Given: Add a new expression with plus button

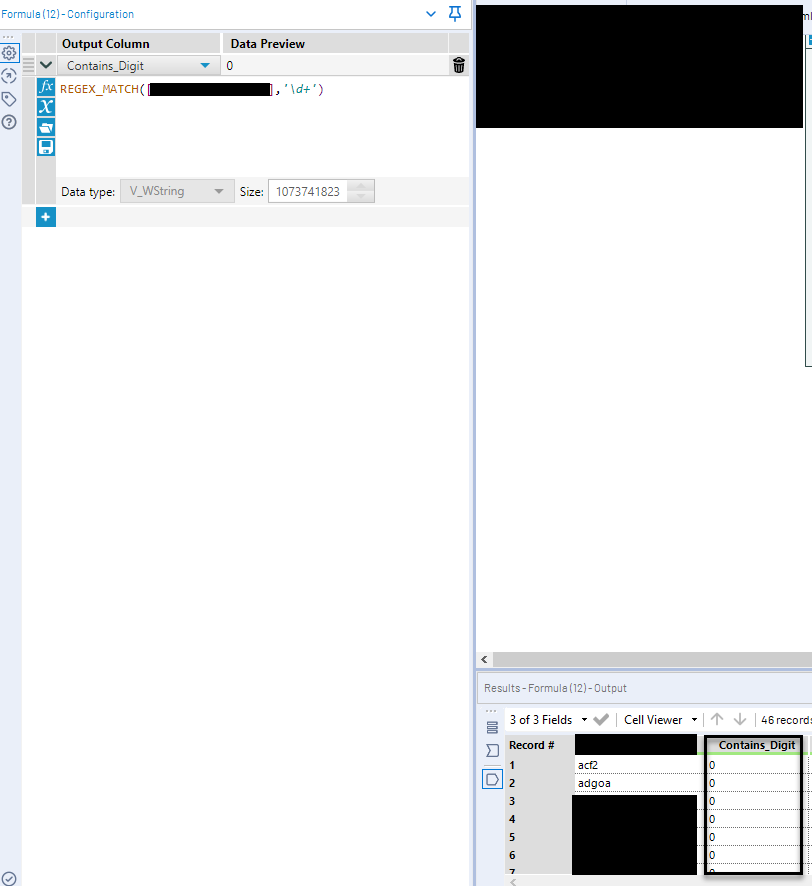Looking at the screenshot, I should coord(45,216).
